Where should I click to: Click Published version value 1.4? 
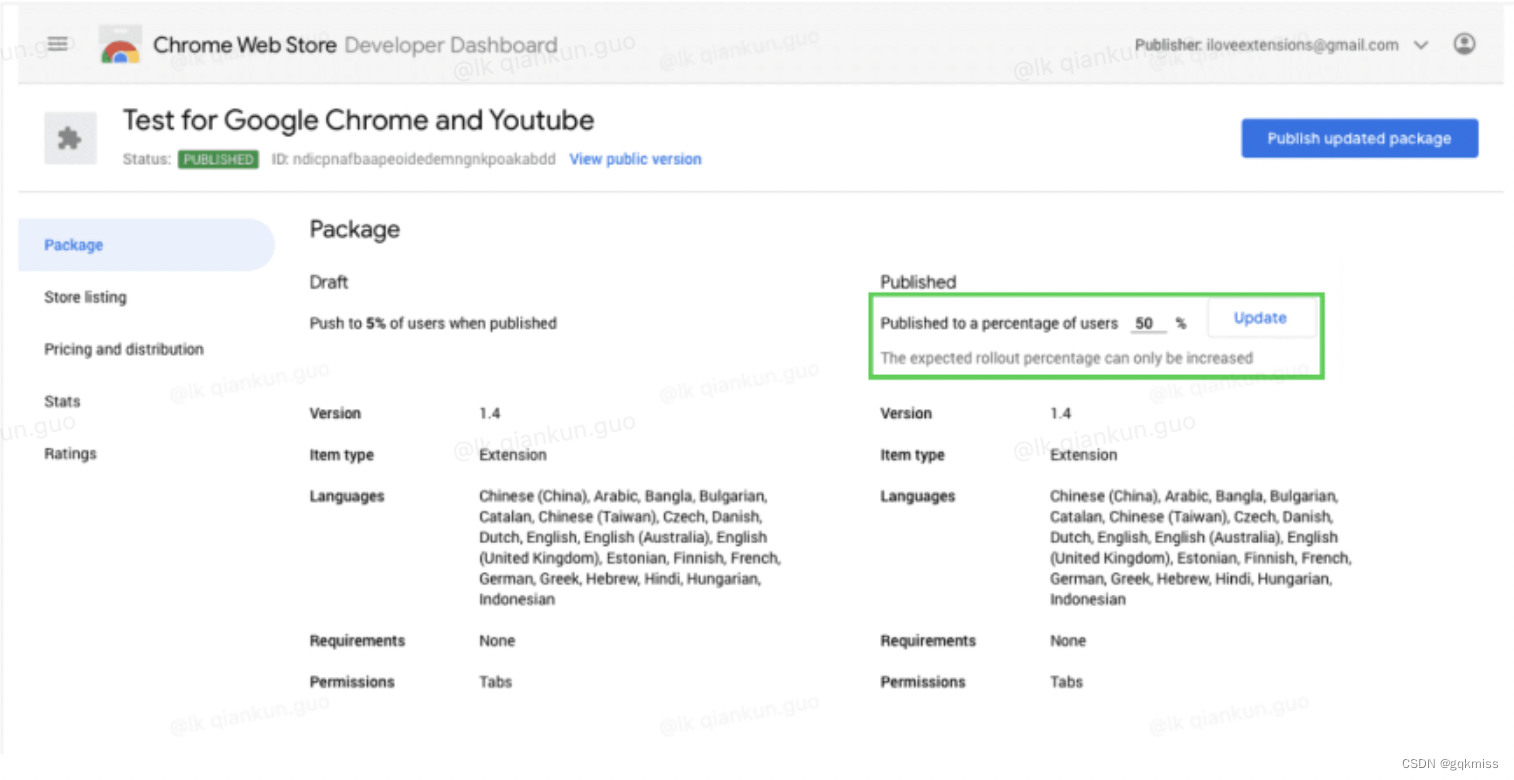[1061, 413]
